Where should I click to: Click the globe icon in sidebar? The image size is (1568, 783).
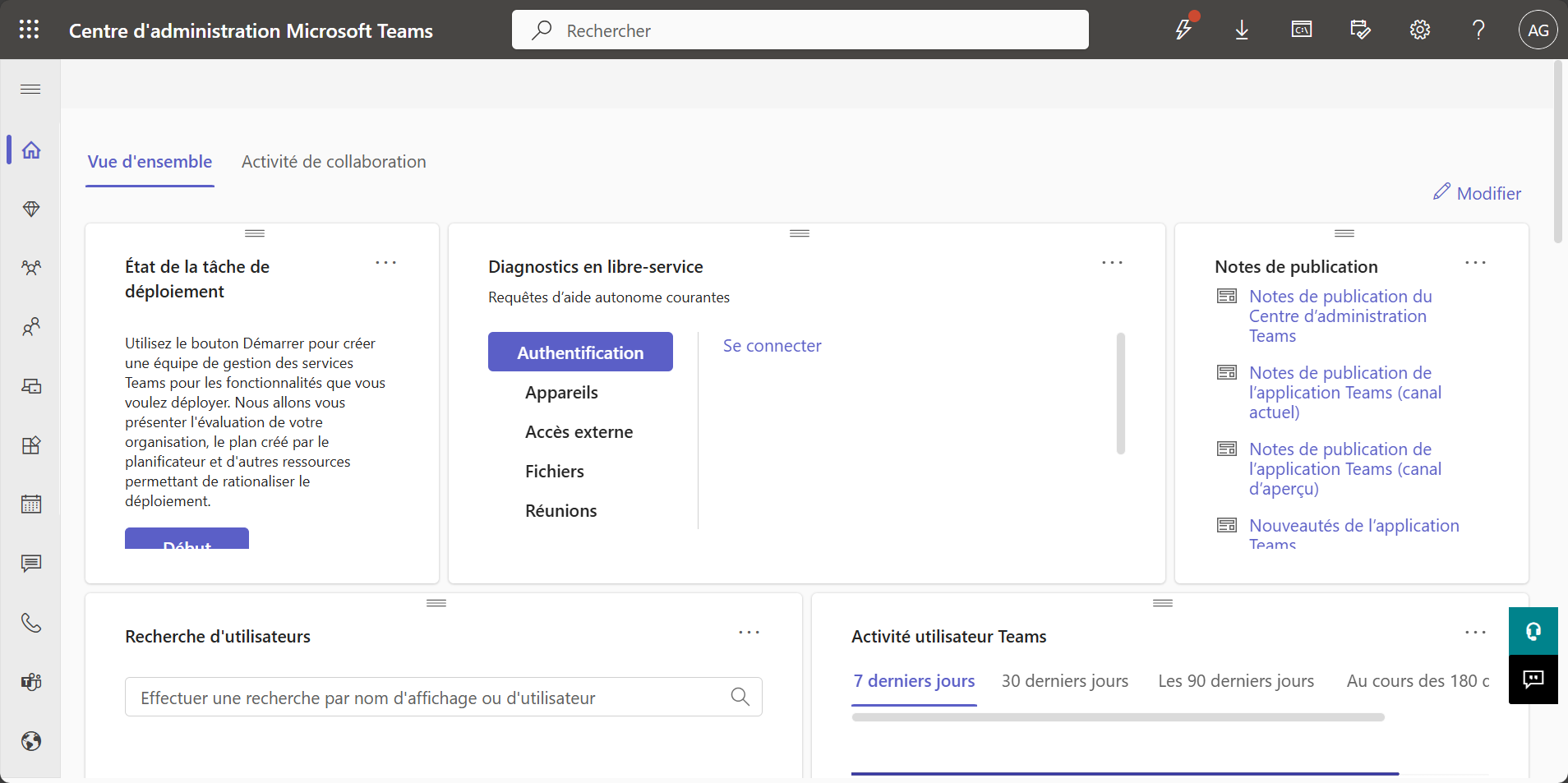(x=31, y=741)
